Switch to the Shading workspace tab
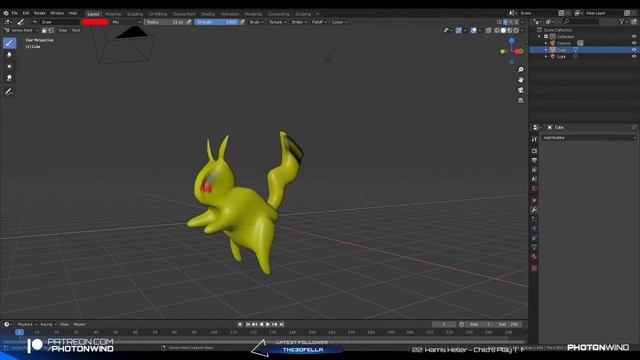This screenshot has height=360, width=640. [208, 14]
